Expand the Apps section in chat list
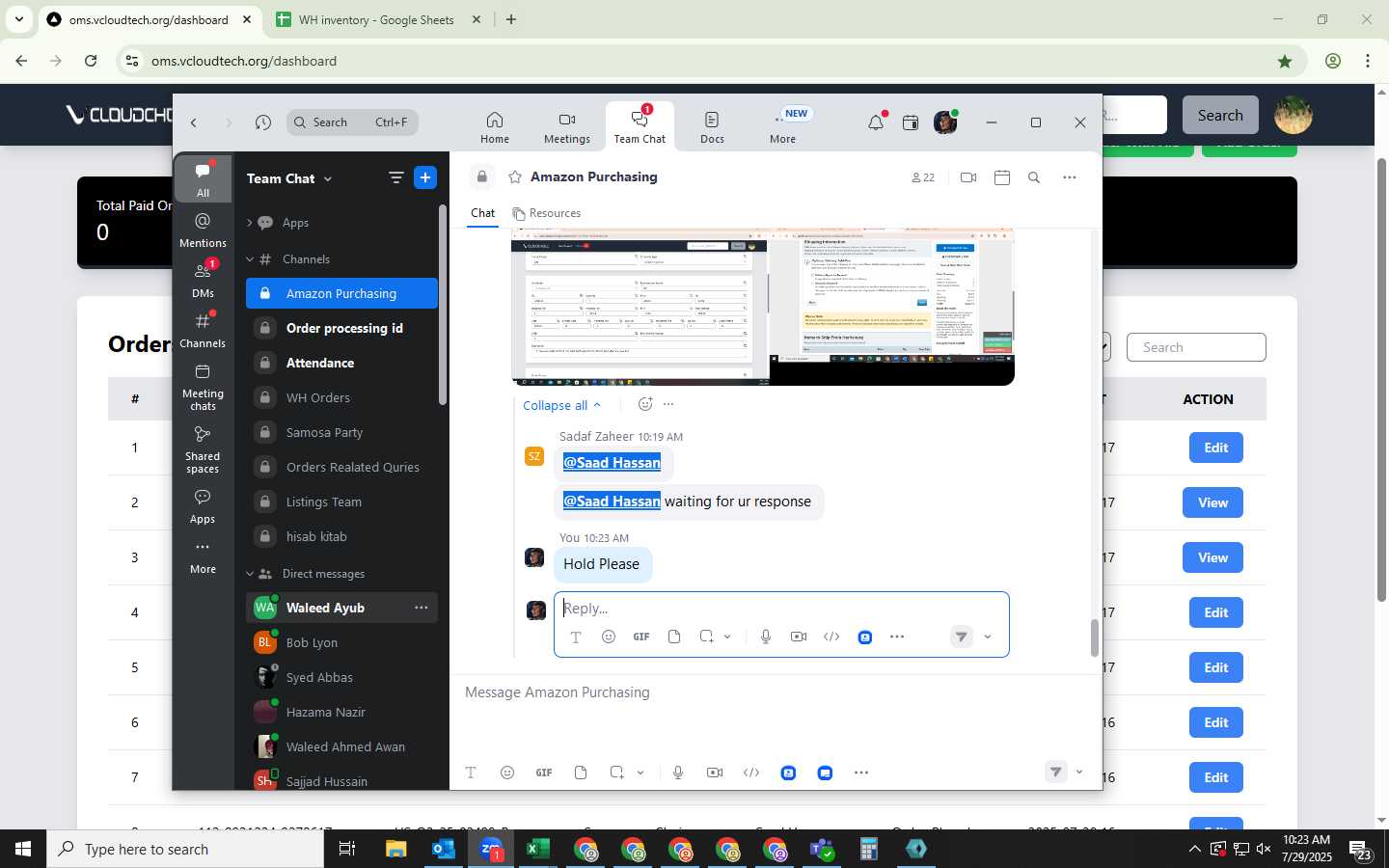The height and width of the screenshot is (868, 1389). coord(250,223)
